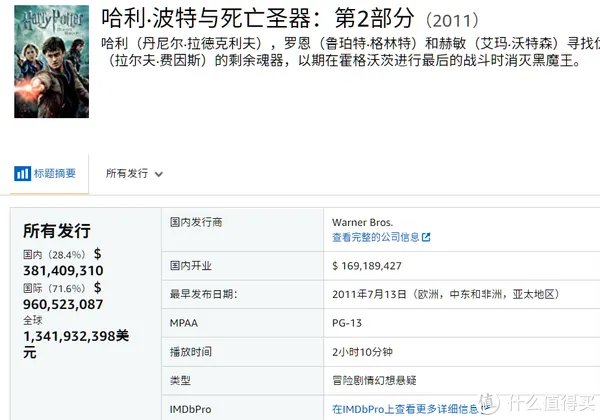Image resolution: width=600 pixels, height=420 pixels.
Task: Click the 所有发行 heading in the summary panel
Action: coord(57,231)
